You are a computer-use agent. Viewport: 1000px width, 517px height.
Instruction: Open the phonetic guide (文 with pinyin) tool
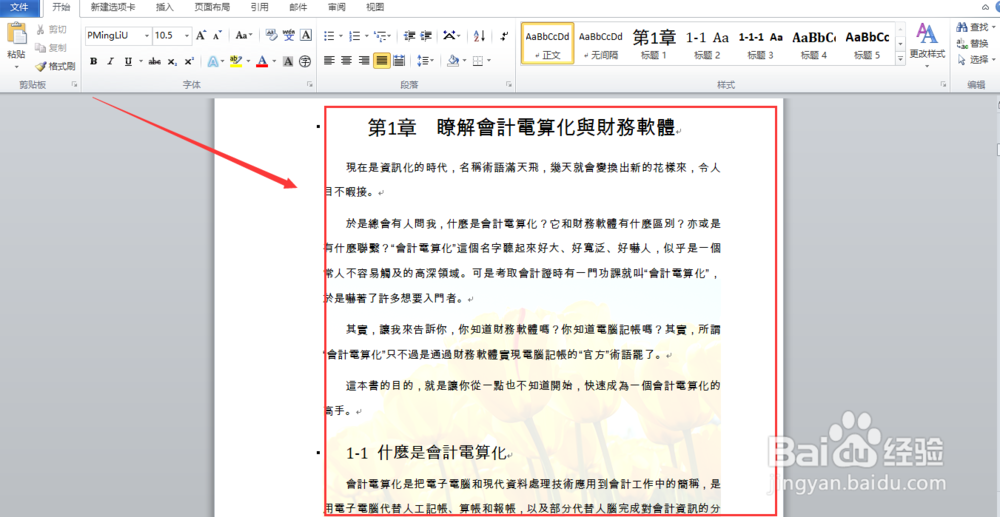coord(289,35)
